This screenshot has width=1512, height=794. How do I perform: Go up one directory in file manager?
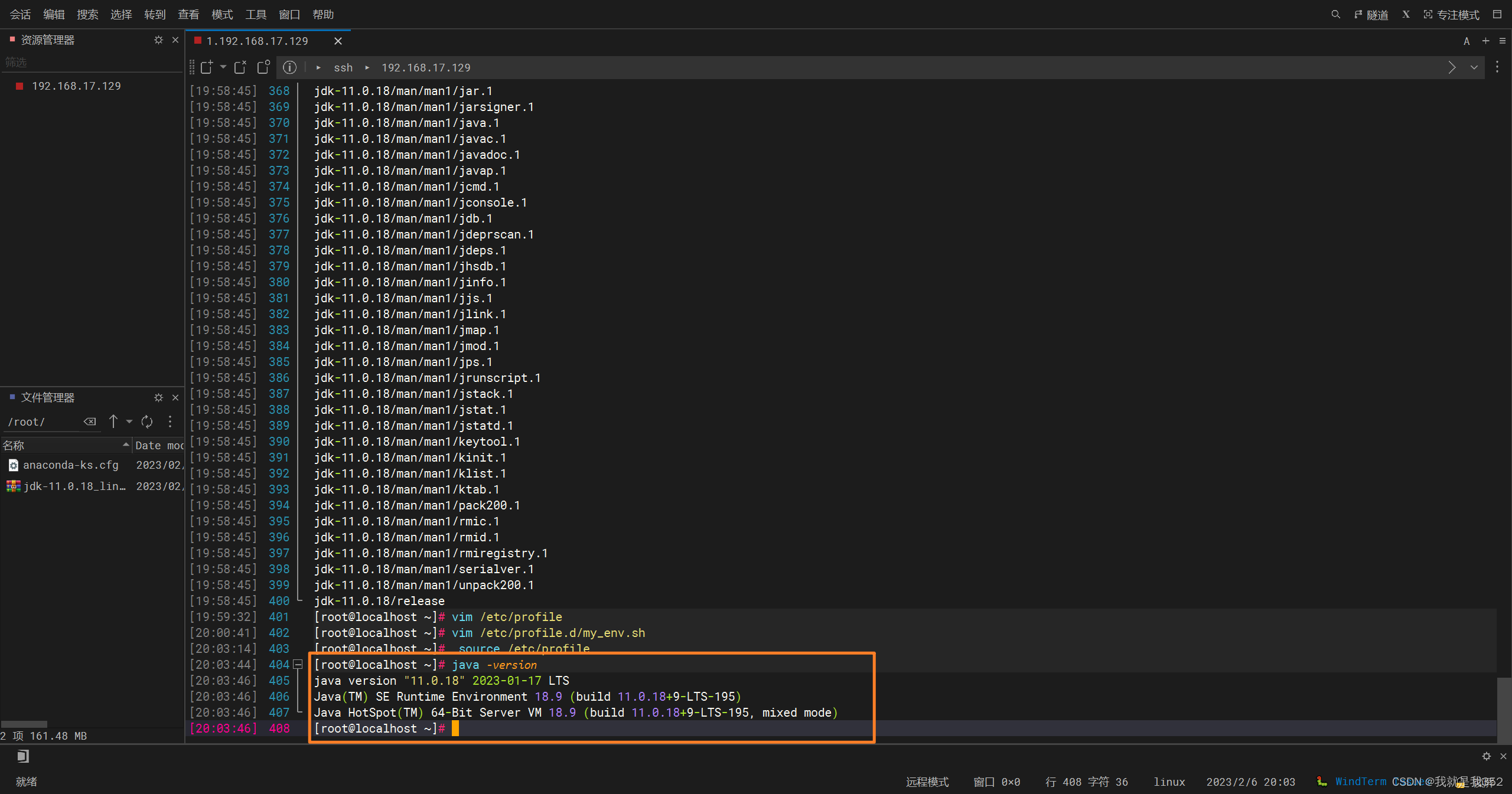[113, 421]
